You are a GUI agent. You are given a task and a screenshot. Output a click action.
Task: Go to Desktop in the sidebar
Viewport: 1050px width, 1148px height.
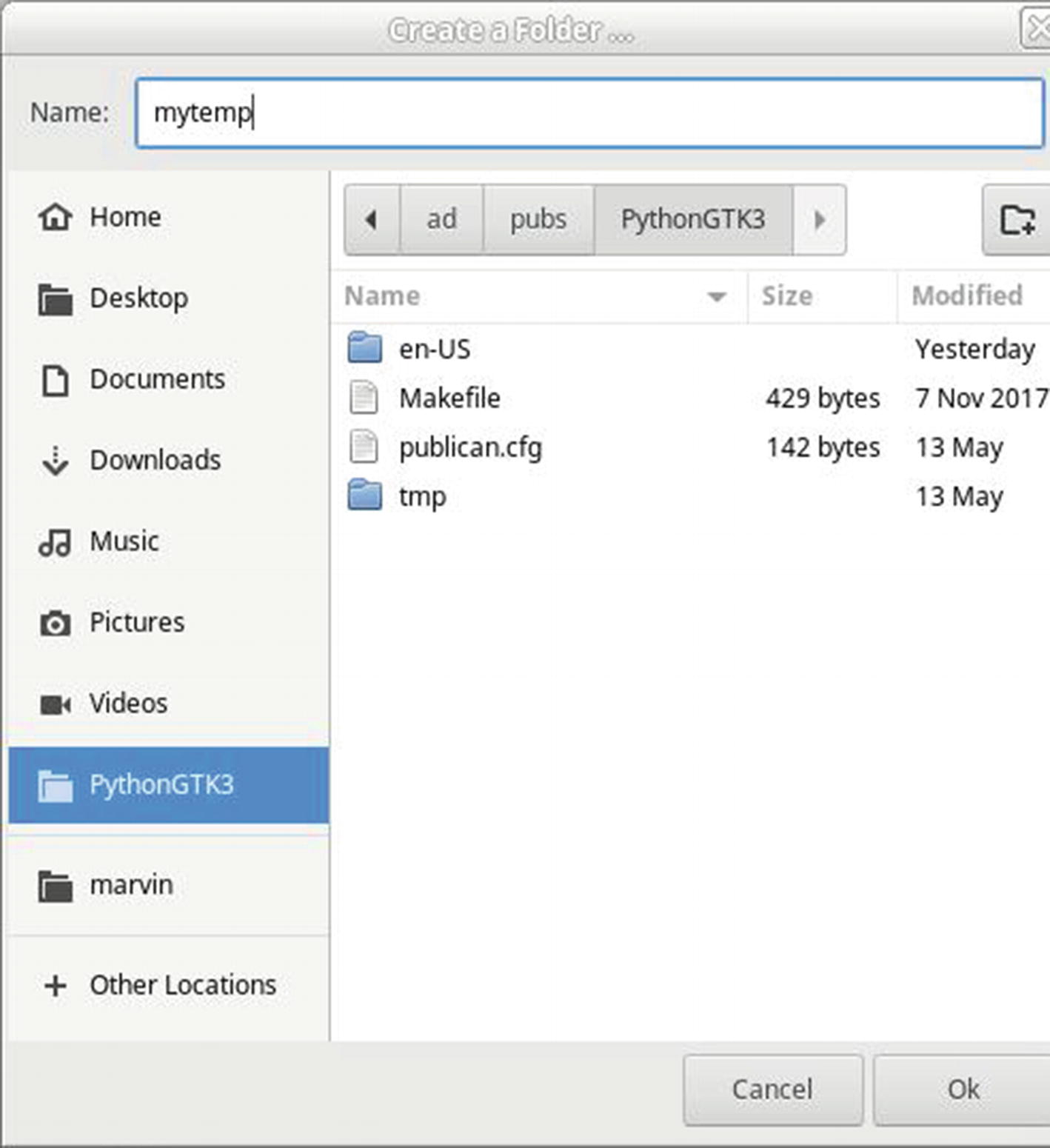138,298
